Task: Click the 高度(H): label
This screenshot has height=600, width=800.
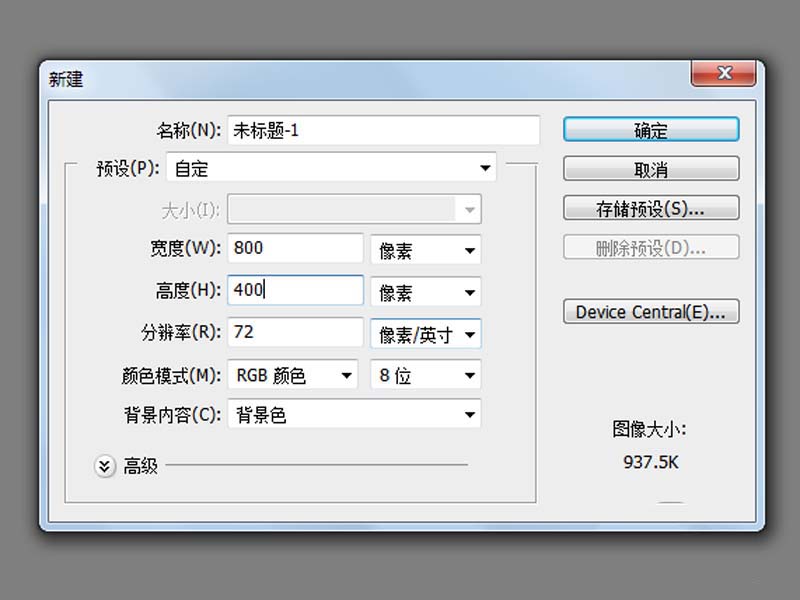Action: tap(188, 290)
